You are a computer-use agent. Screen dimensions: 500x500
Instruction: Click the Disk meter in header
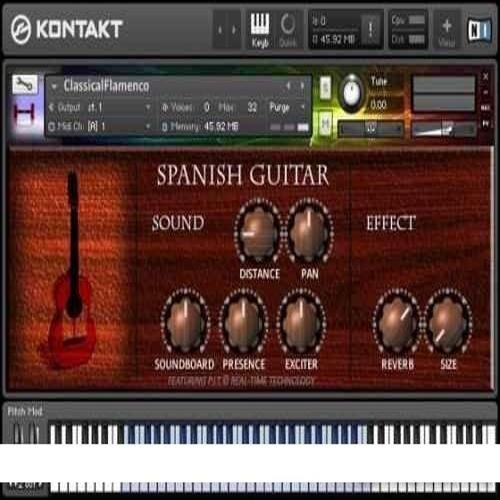tap(416, 39)
